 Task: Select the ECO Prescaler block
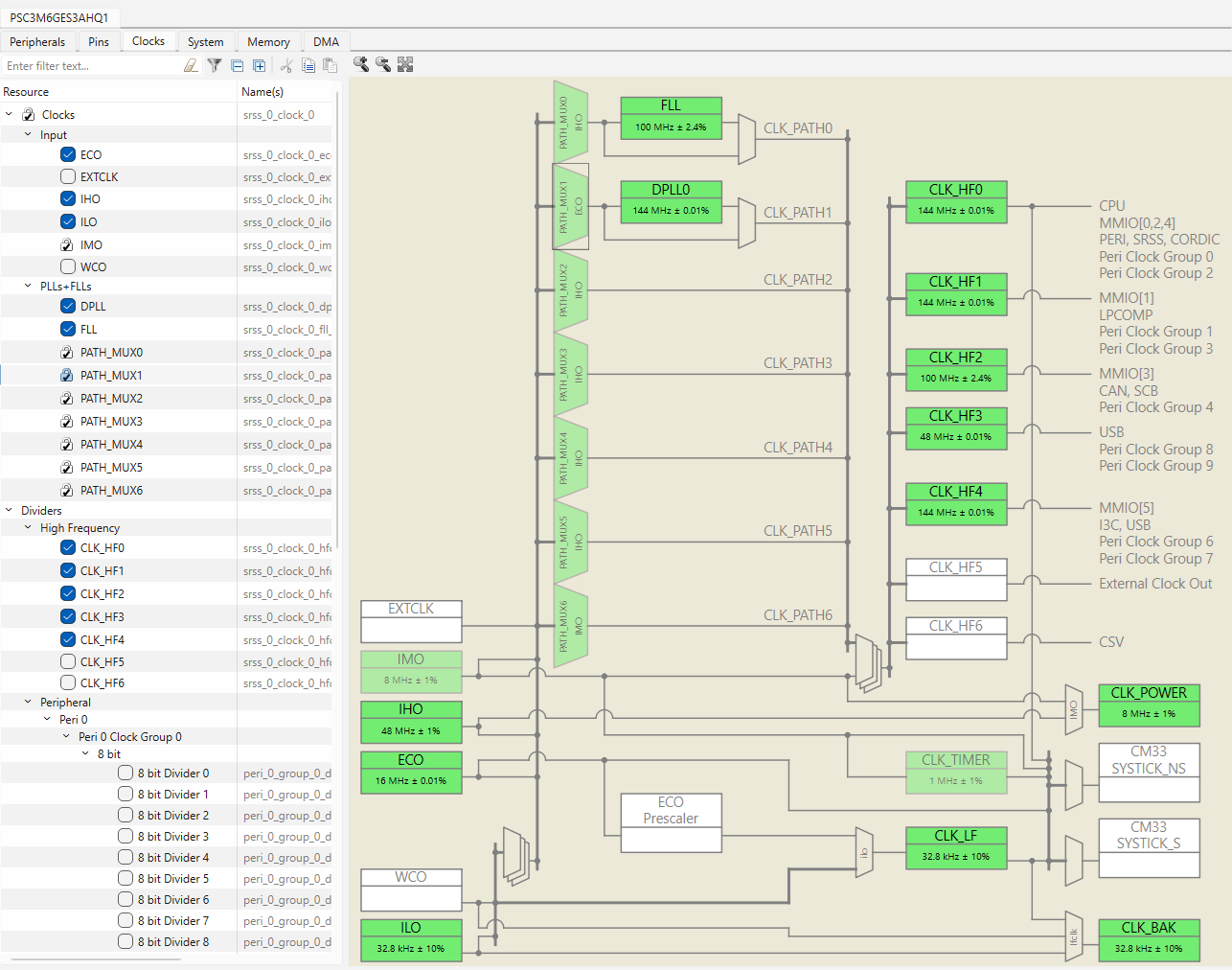point(671,822)
